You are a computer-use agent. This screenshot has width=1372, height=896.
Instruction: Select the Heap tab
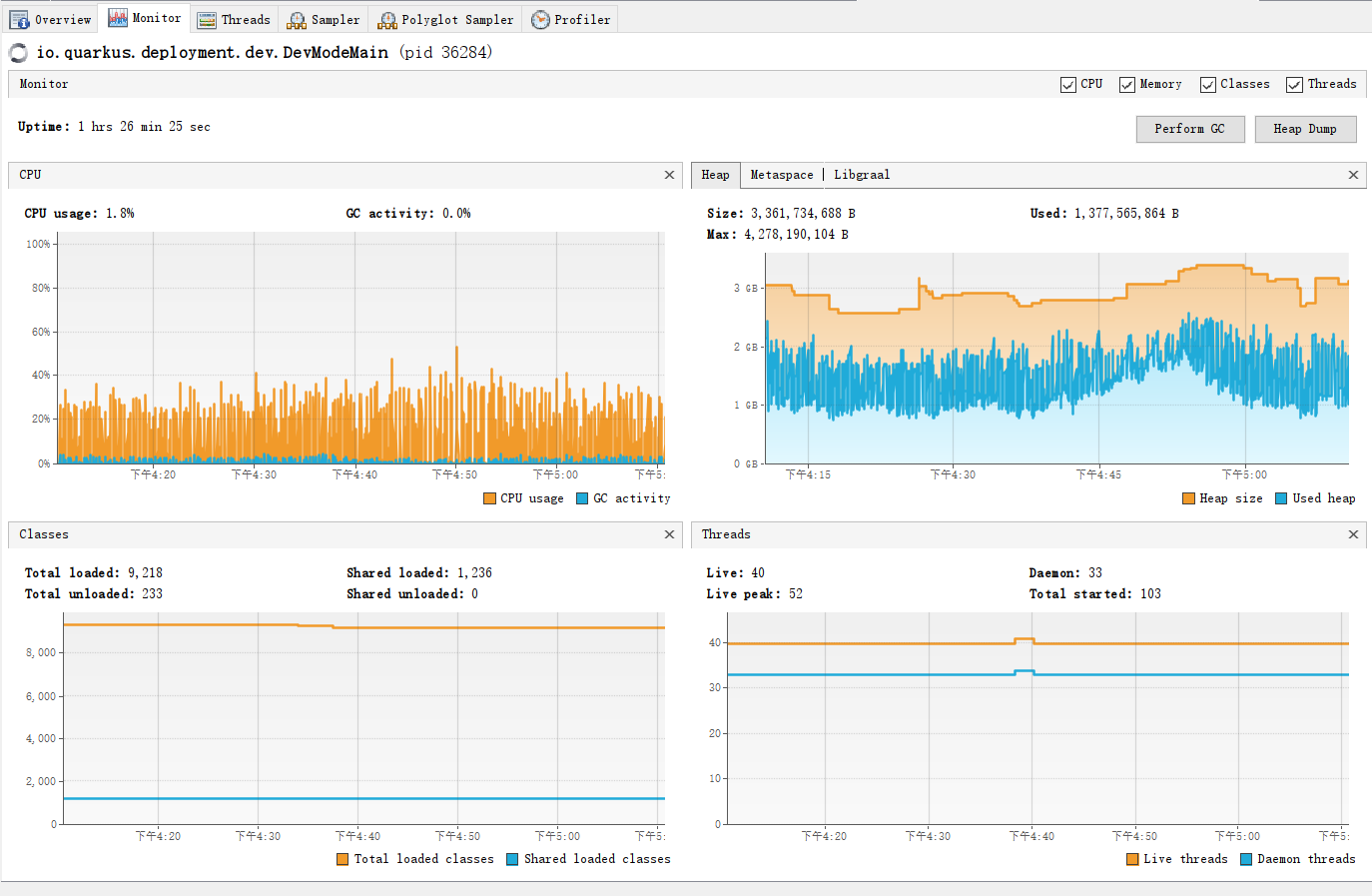click(715, 175)
